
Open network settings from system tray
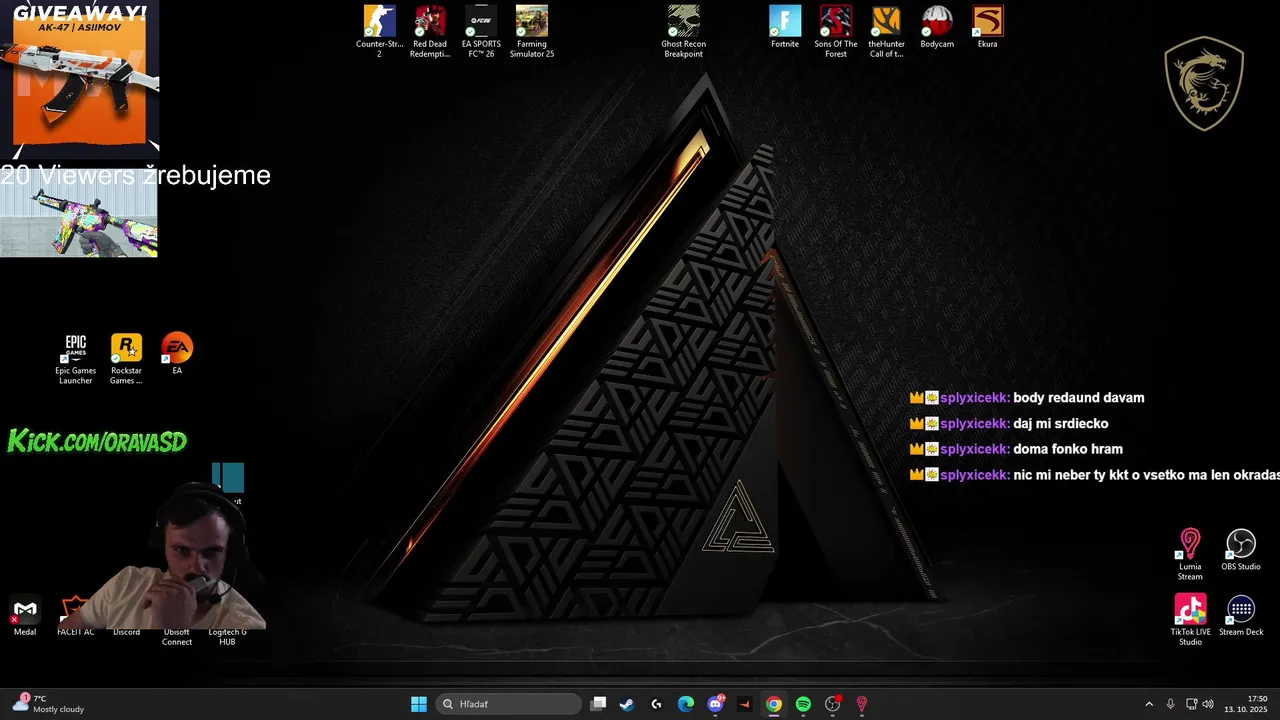(x=1191, y=704)
